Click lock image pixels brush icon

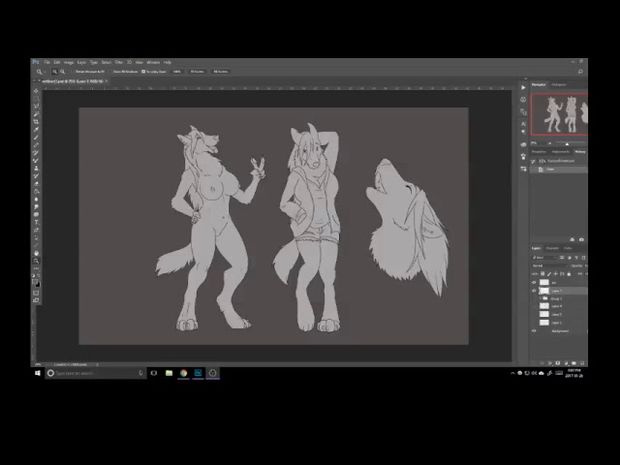pos(549,274)
